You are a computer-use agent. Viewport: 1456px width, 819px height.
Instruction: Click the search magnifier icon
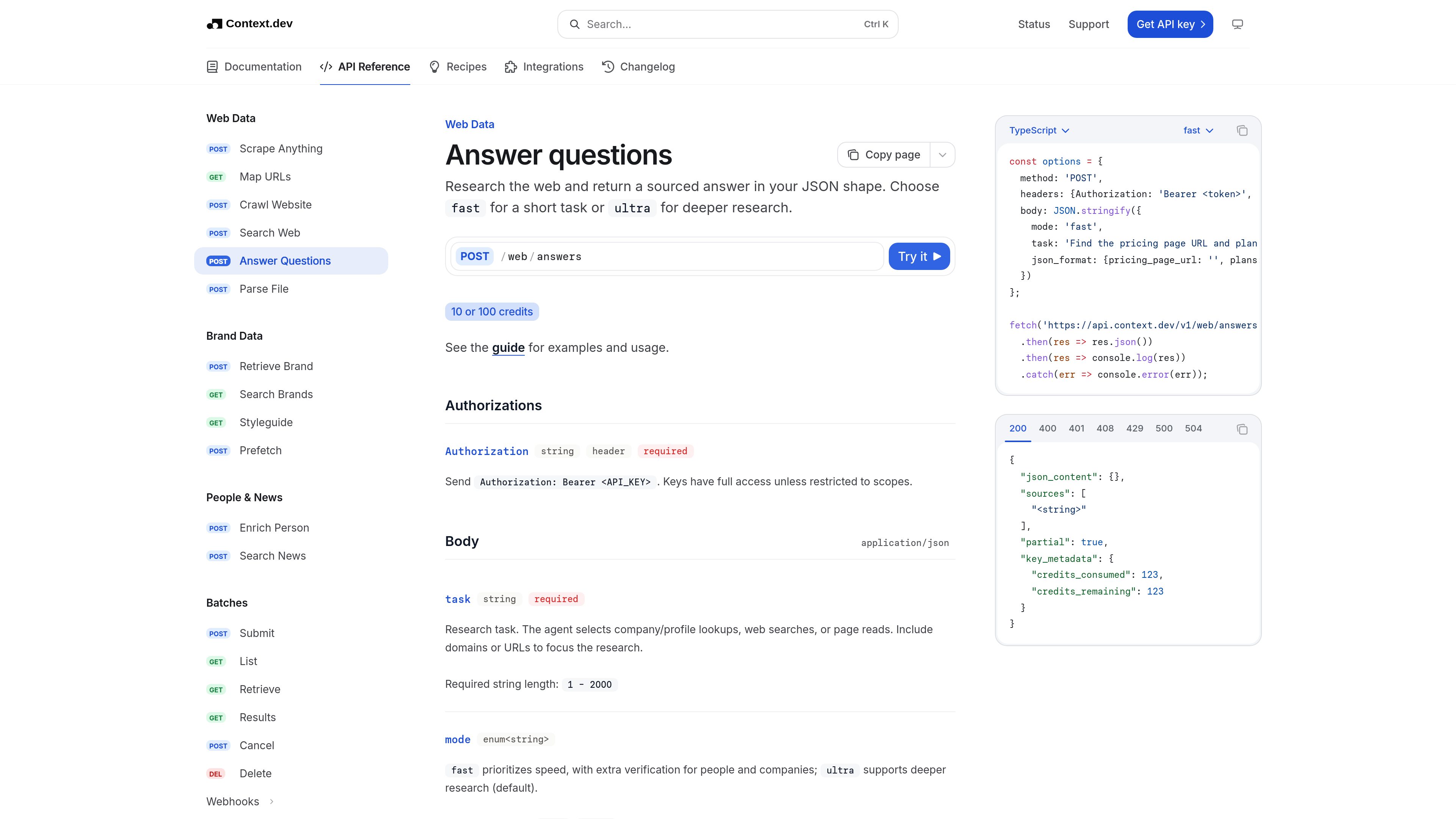pos(574,24)
